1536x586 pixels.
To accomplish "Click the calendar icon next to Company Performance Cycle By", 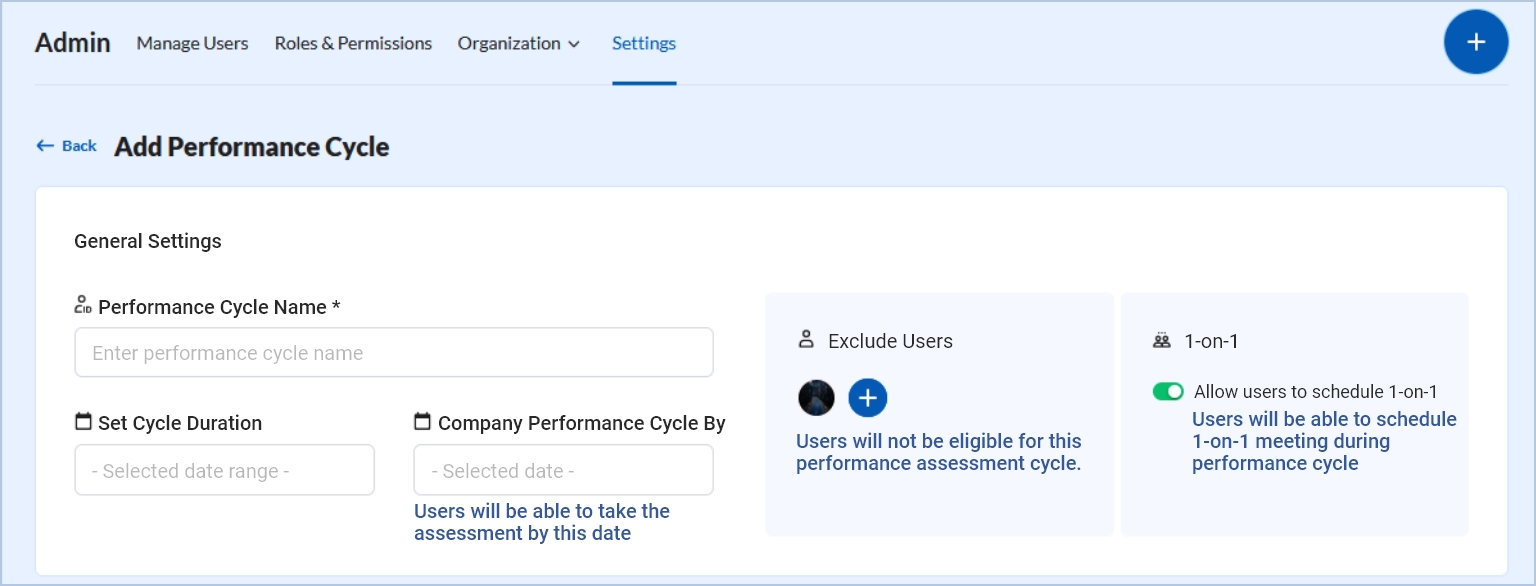I will click(x=422, y=422).
